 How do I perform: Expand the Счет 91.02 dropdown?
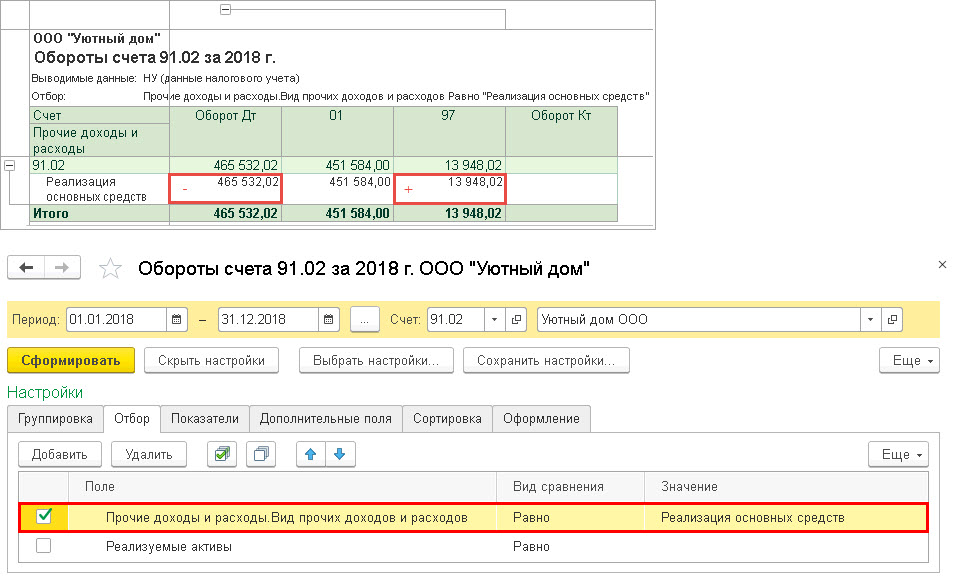(494, 319)
